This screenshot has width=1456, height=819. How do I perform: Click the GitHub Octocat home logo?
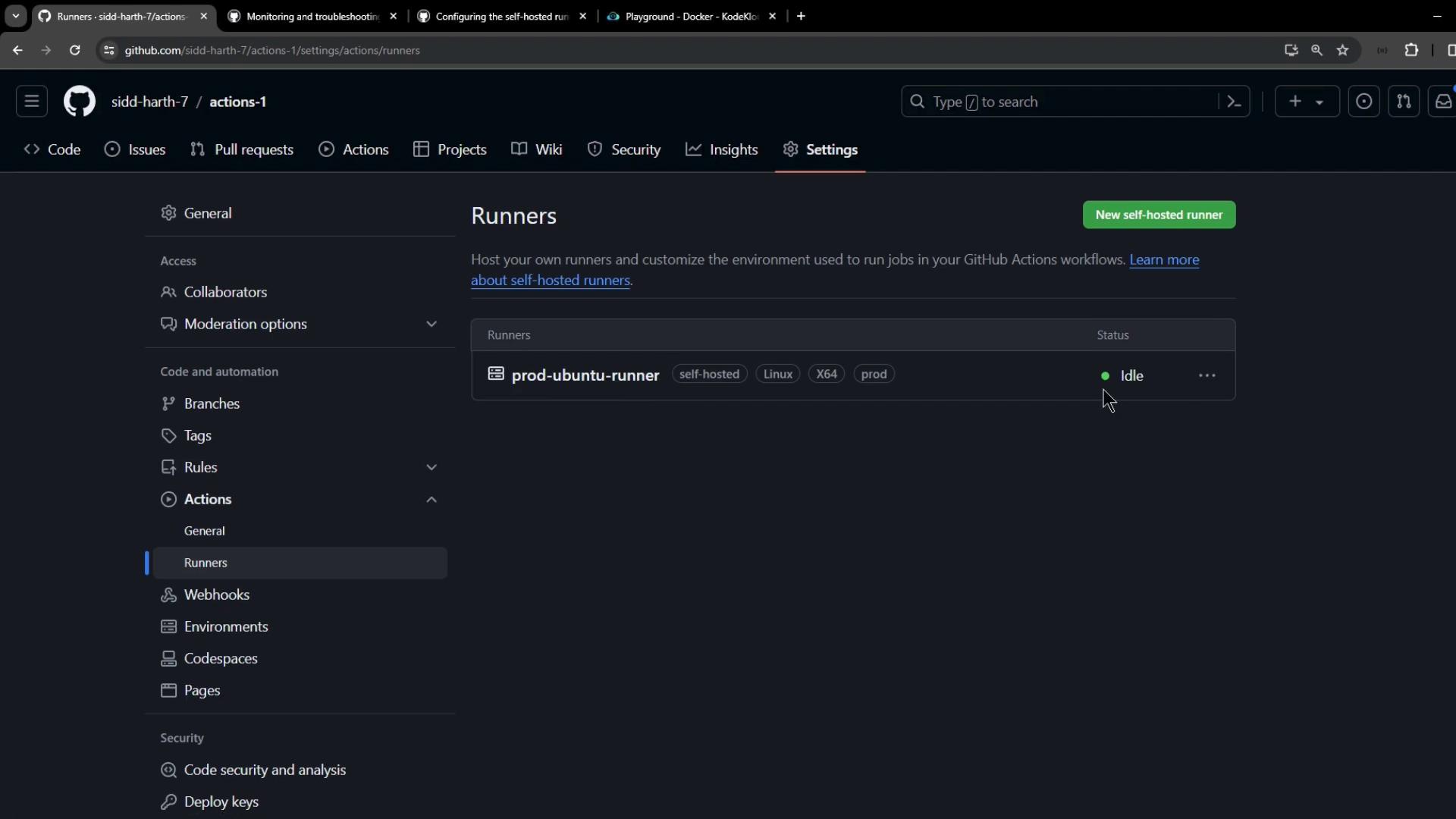pos(79,102)
